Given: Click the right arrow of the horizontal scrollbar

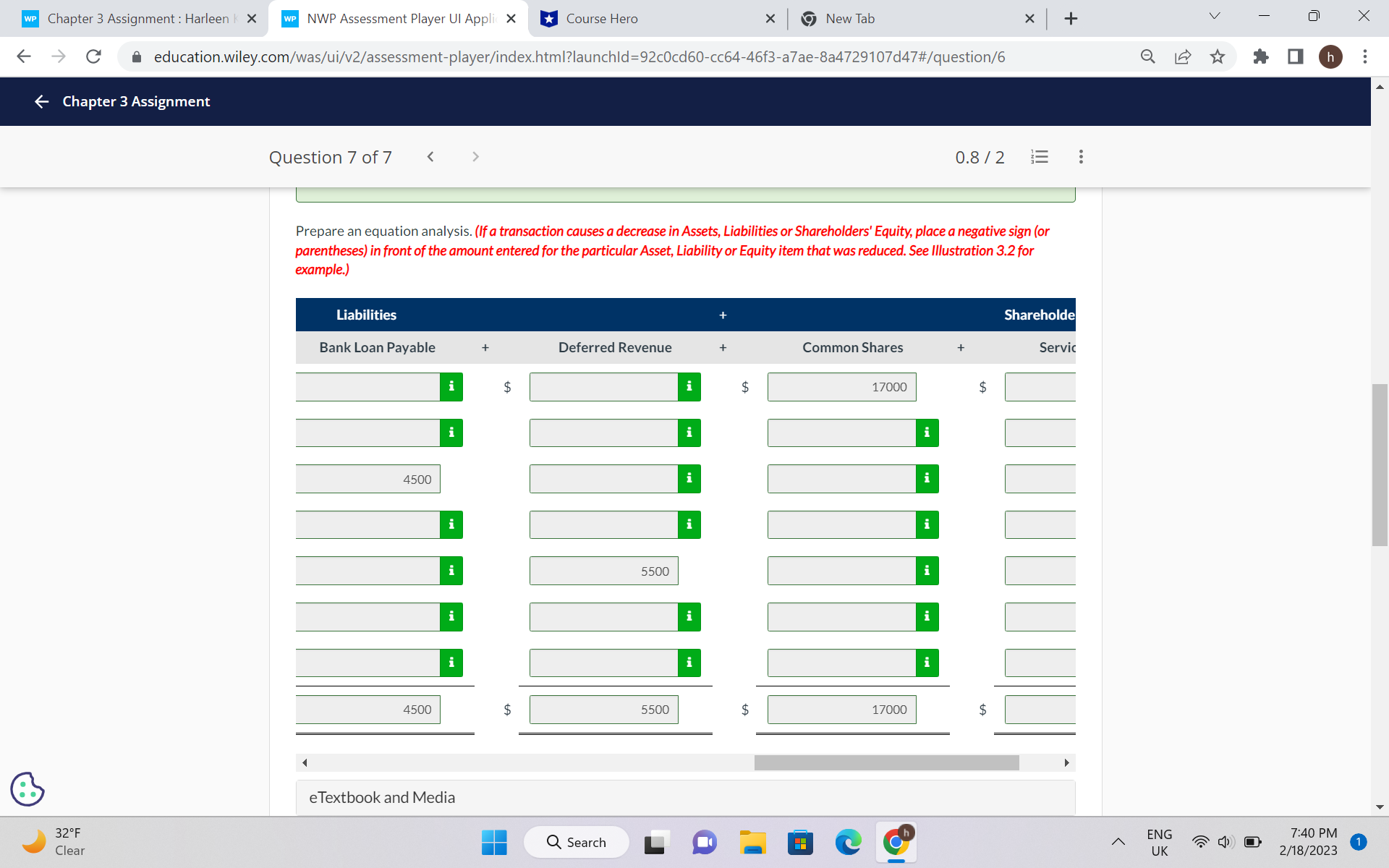Looking at the screenshot, I should coord(1067,762).
